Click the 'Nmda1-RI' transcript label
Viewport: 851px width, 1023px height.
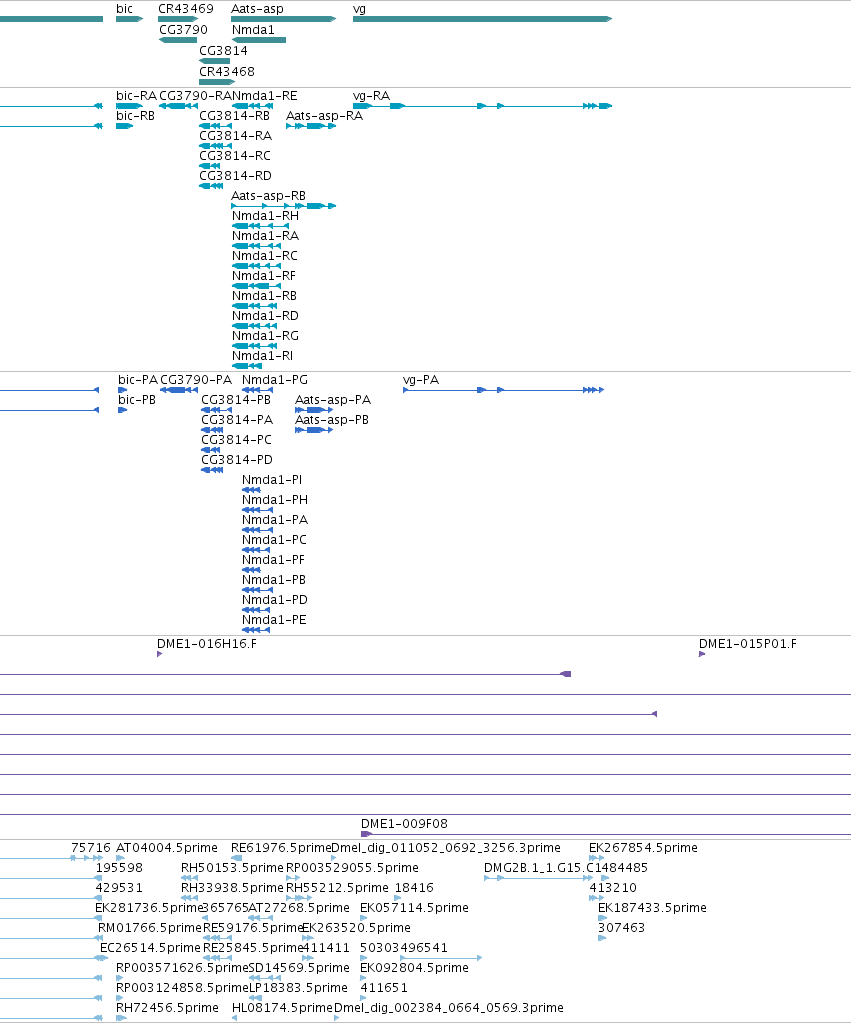click(262, 356)
